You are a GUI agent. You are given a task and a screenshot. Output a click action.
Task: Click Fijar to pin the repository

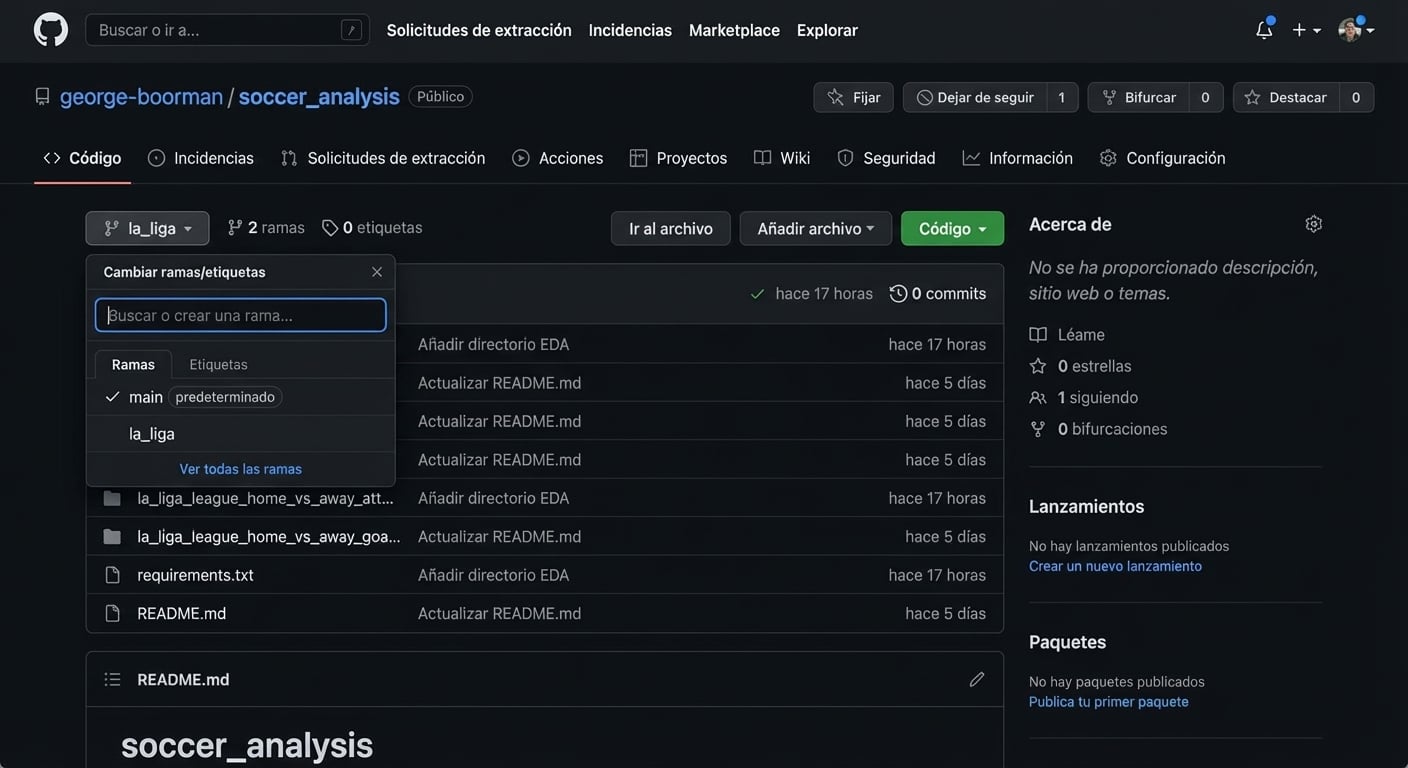point(853,97)
